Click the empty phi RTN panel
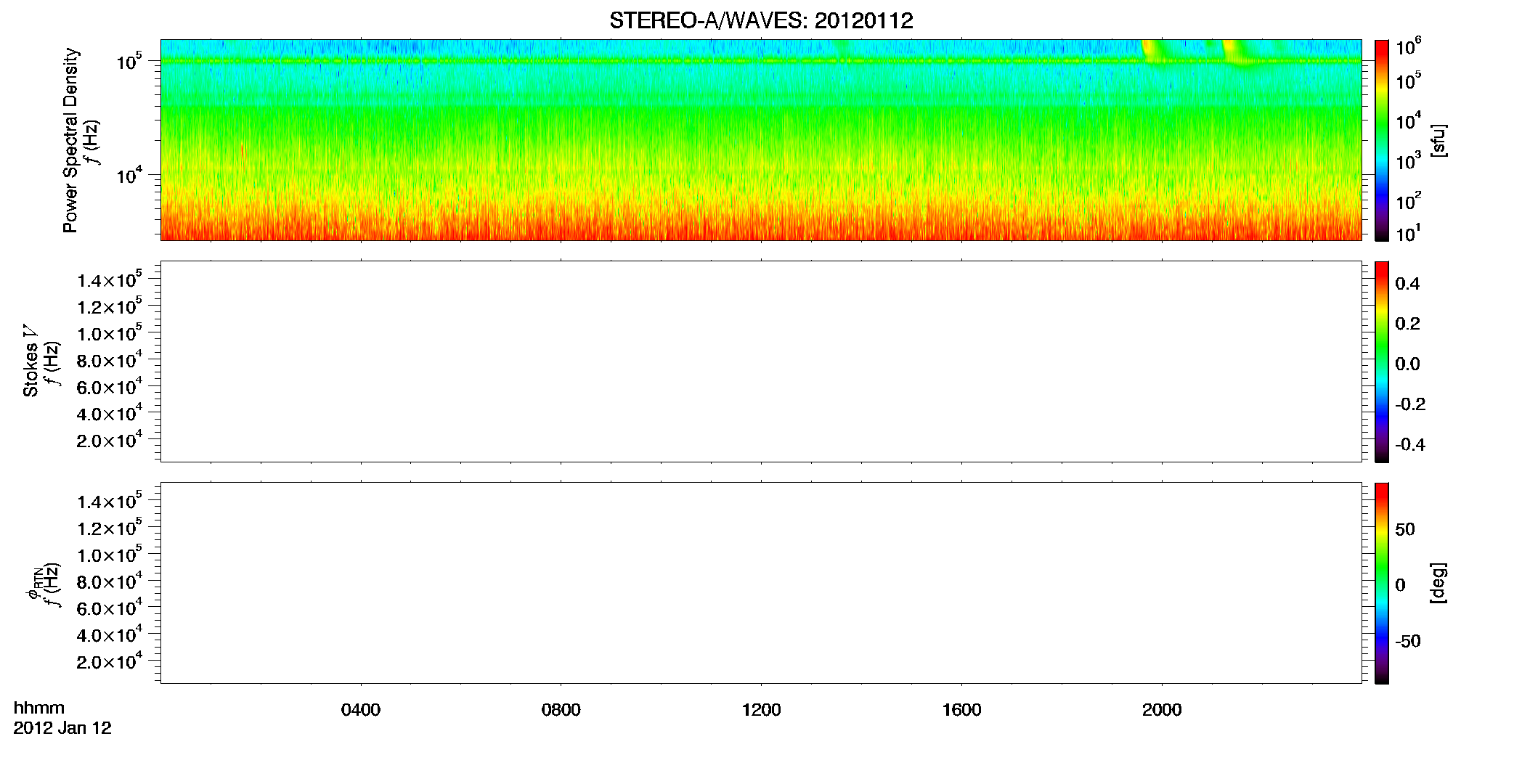This screenshot has height=784, width=1522. coord(761,583)
